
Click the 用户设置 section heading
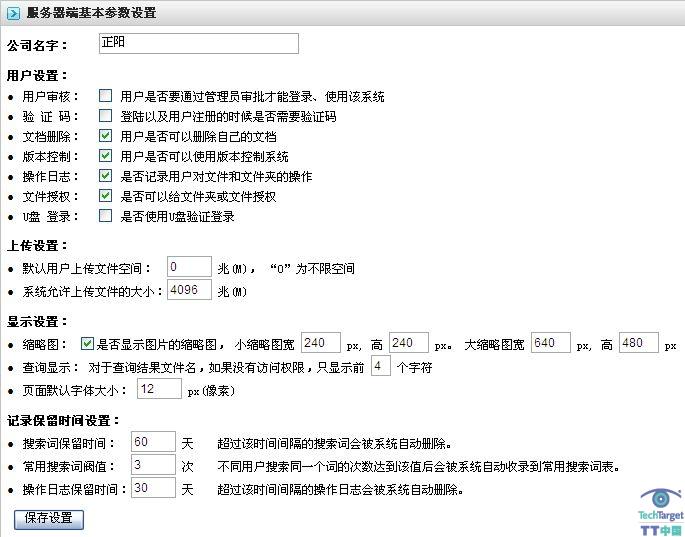point(37,76)
